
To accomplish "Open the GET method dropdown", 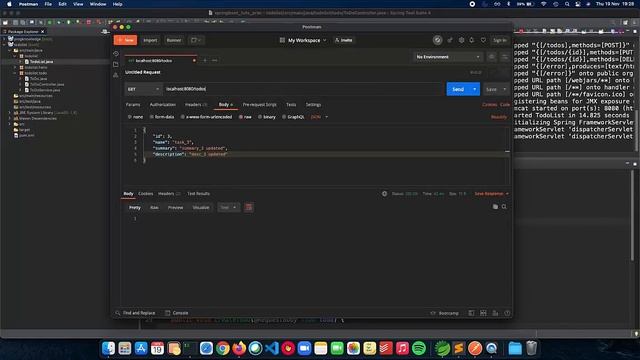I will 143,89.
